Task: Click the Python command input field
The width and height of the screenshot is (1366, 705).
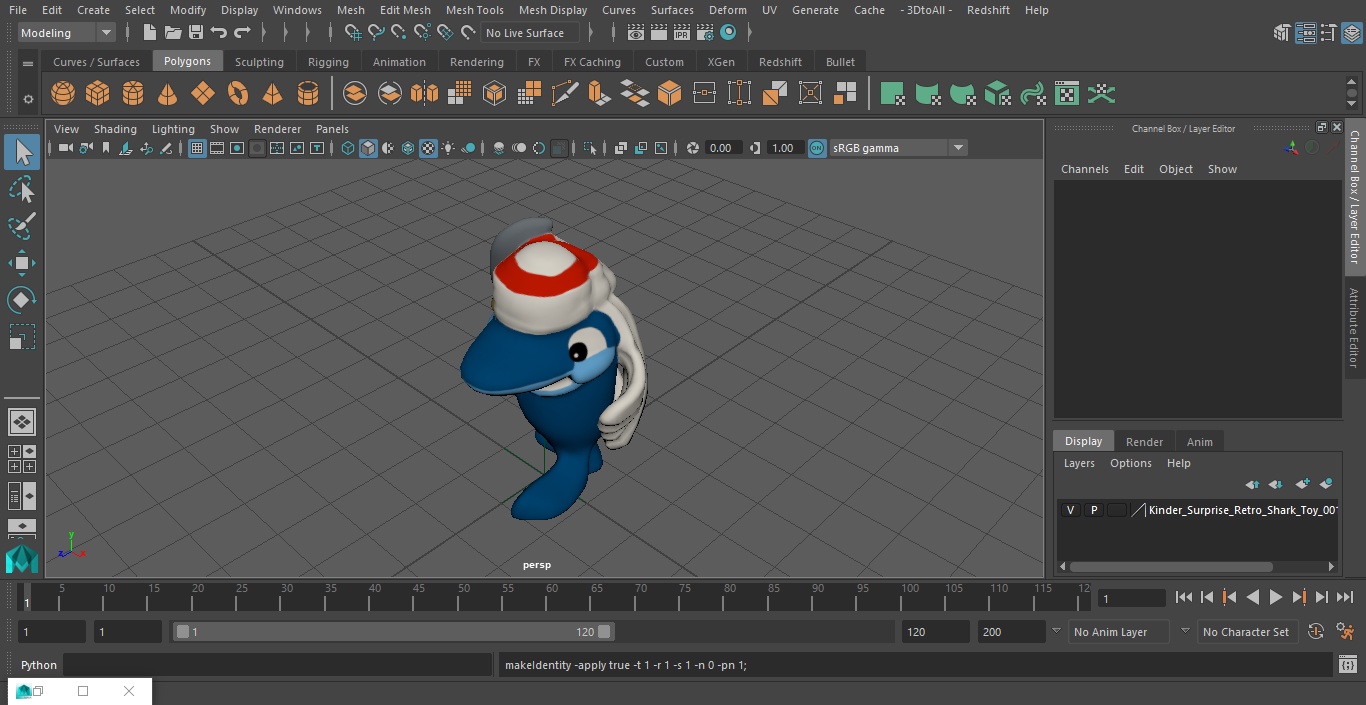Action: coord(278,665)
